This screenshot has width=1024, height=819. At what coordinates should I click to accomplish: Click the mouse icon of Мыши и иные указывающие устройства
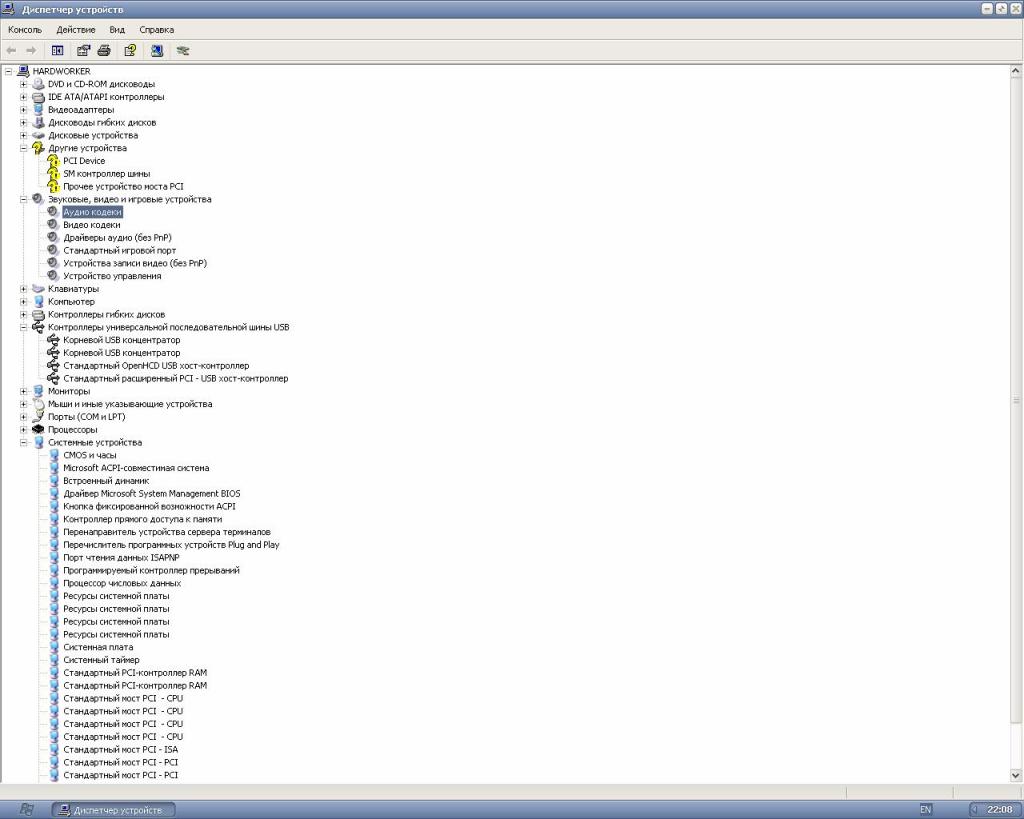[x=39, y=404]
